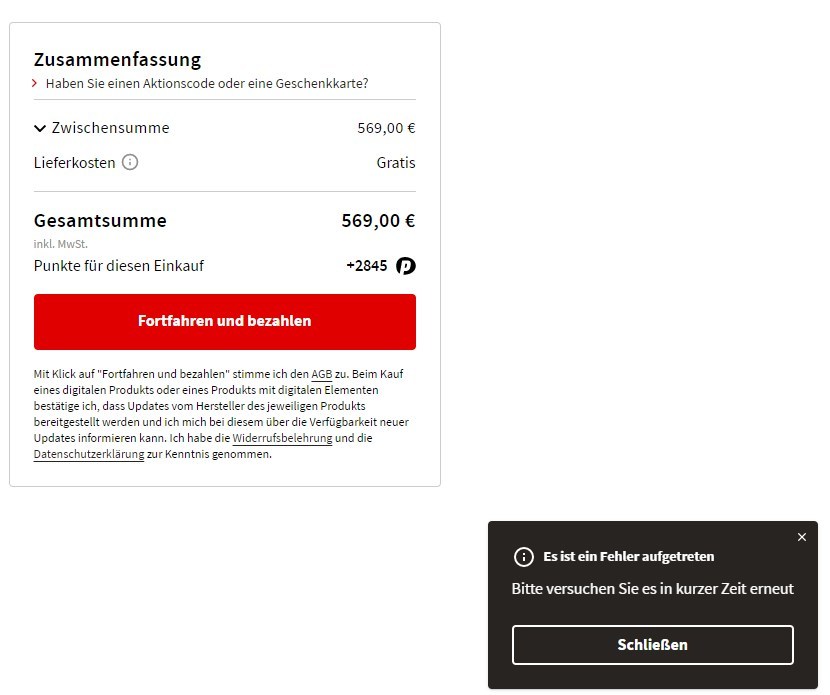Click the Gratis delivery cost text
Image resolution: width=830 pixels, height=695 pixels.
[395, 162]
